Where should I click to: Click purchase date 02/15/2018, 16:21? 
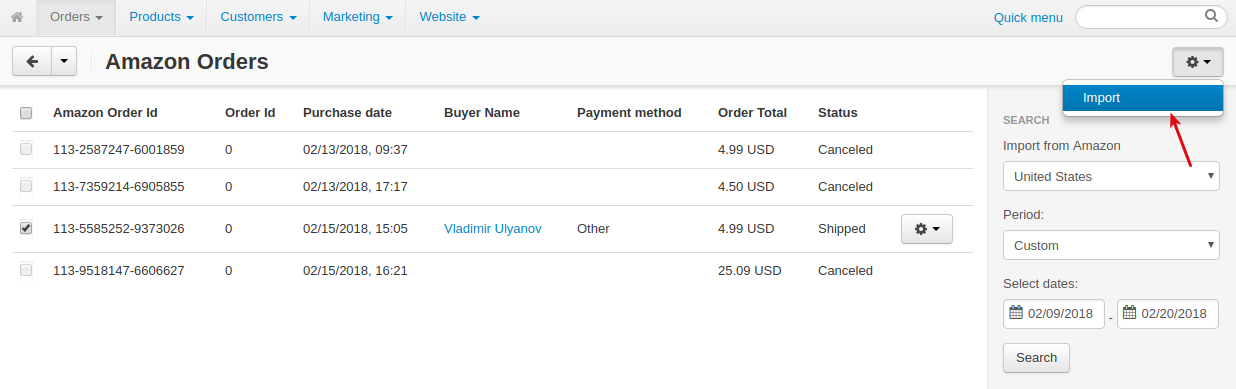(355, 270)
